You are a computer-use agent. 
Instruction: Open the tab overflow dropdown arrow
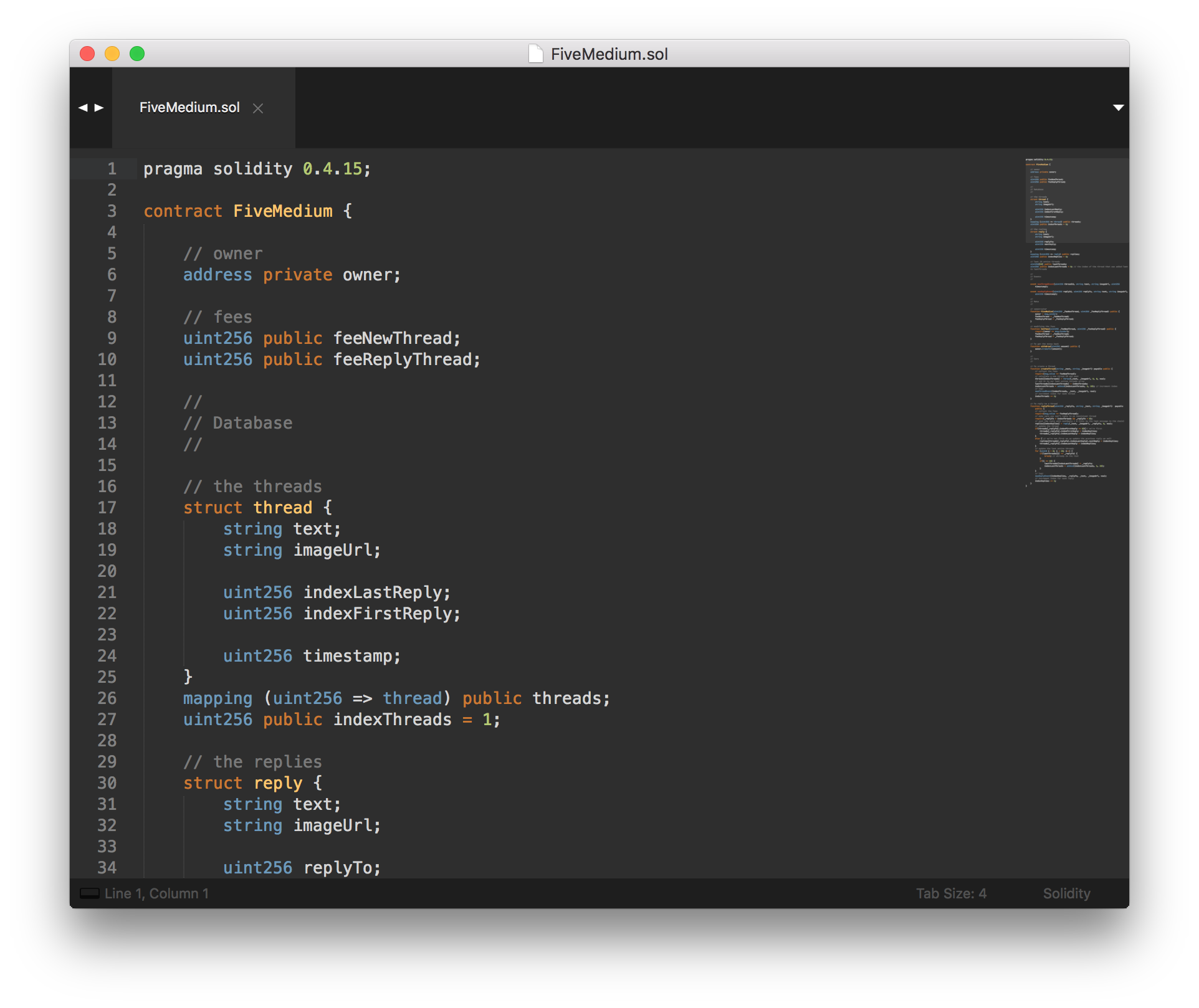click(x=1119, y=107)
